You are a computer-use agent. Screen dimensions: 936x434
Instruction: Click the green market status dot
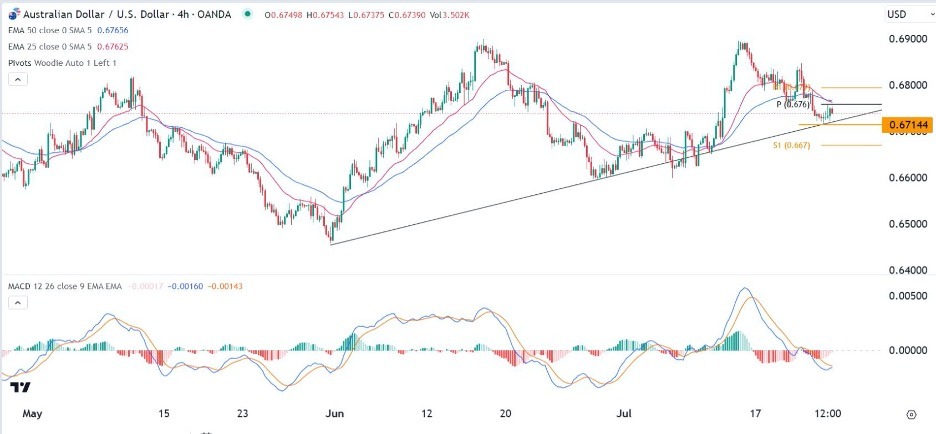245,14
